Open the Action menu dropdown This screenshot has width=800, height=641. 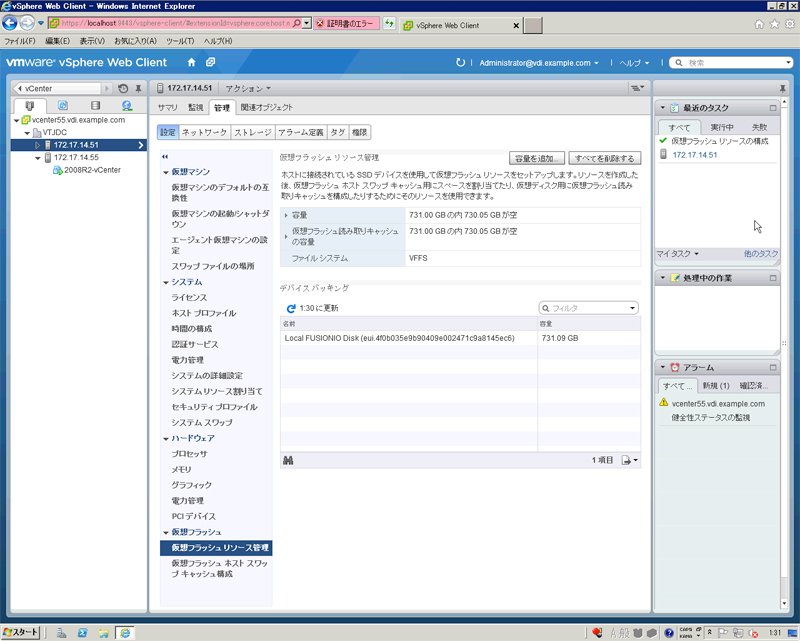point(248,88)
